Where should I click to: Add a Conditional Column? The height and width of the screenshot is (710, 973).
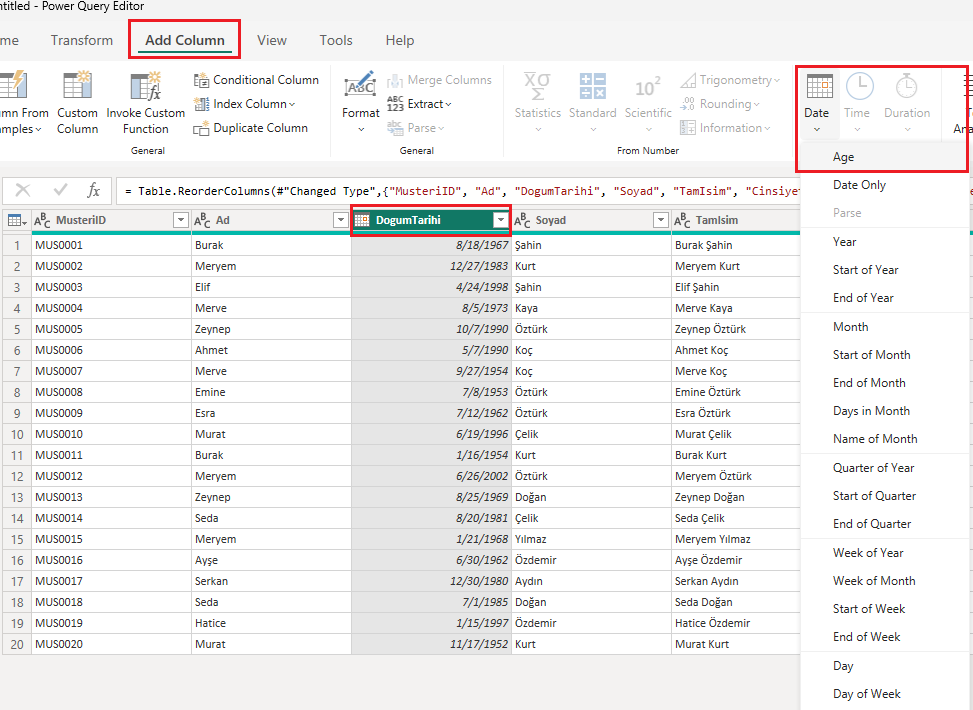[256, 80]
